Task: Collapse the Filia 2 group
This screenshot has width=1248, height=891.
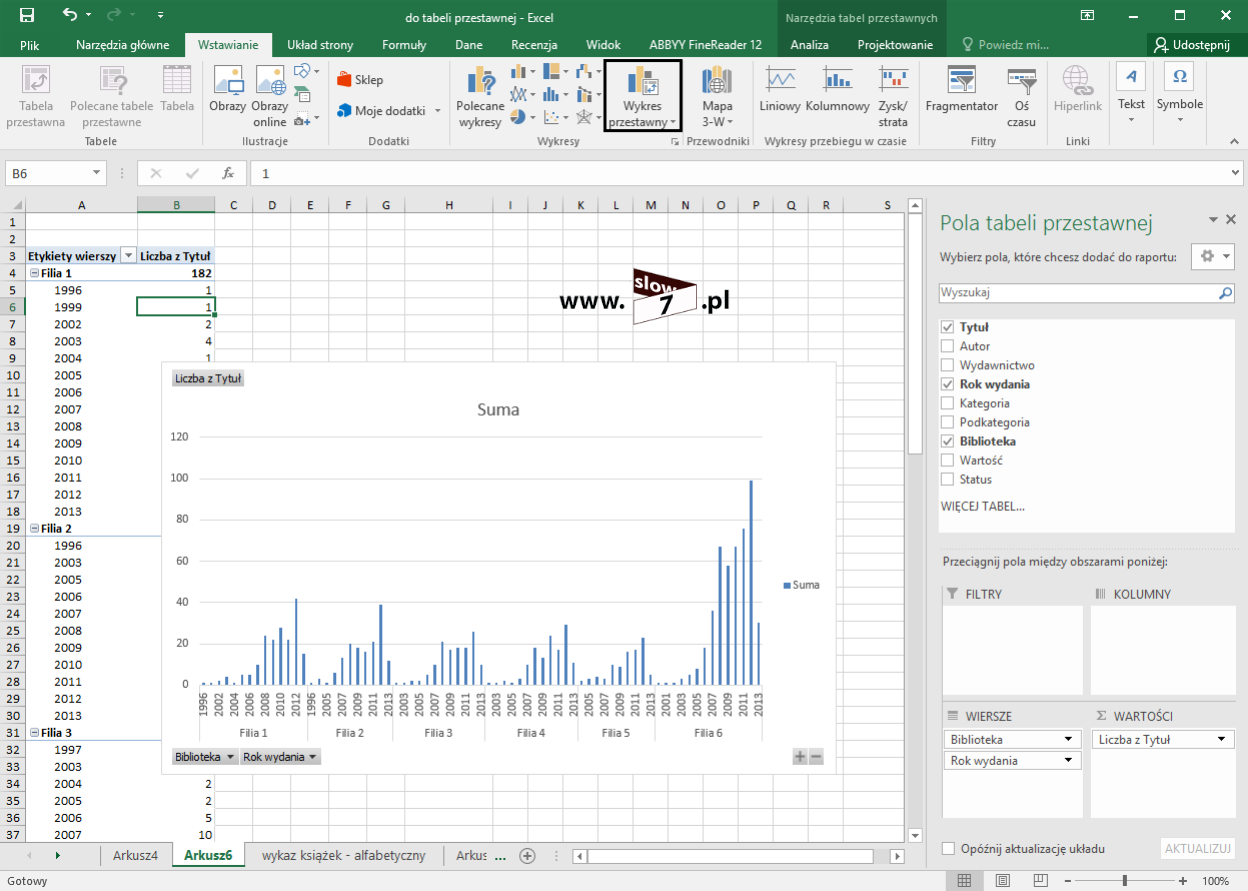Action: (x=34, y=528)
